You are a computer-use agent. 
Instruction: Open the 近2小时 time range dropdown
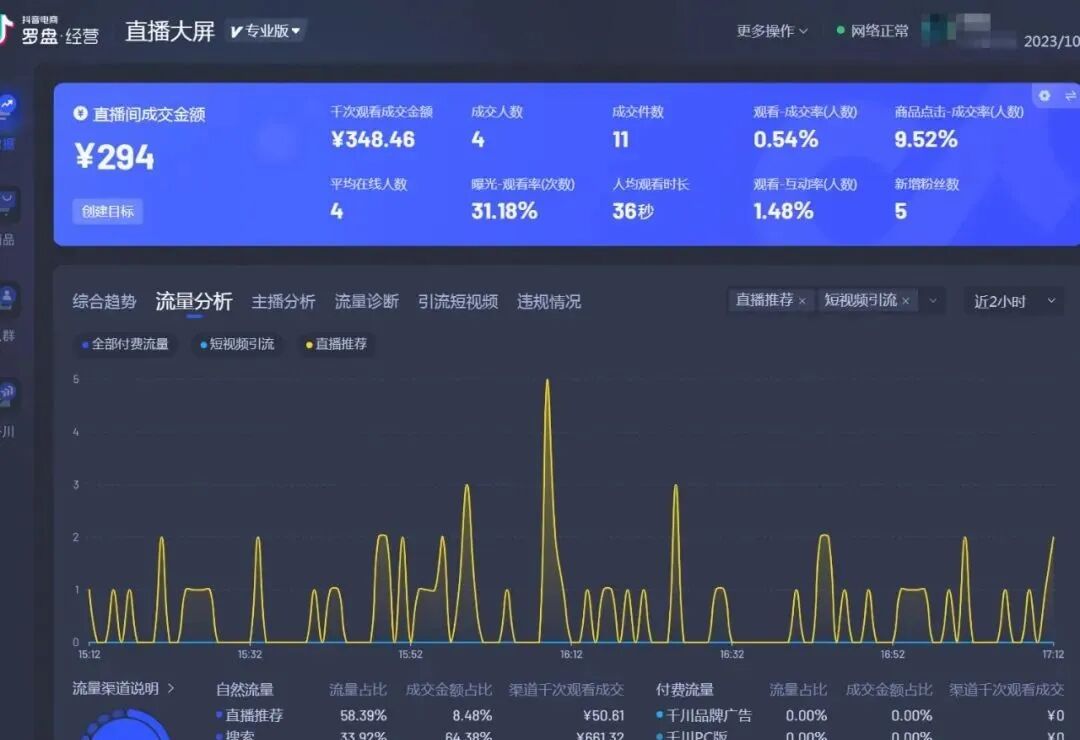pyautogui.click(x=1014, y=301)
